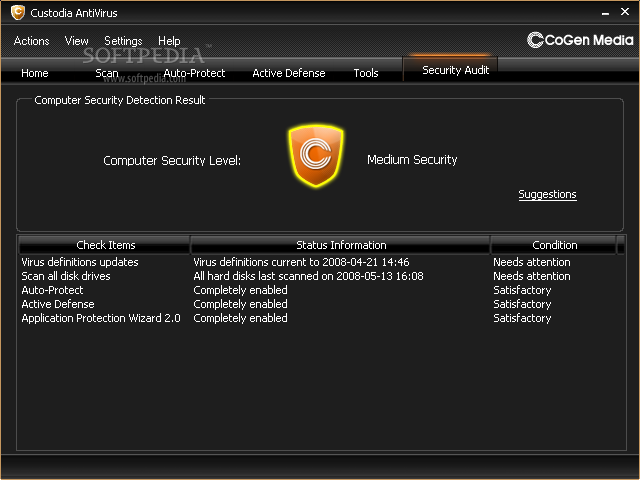
Task: Switch to the Home tab
Action: point(35,73)
